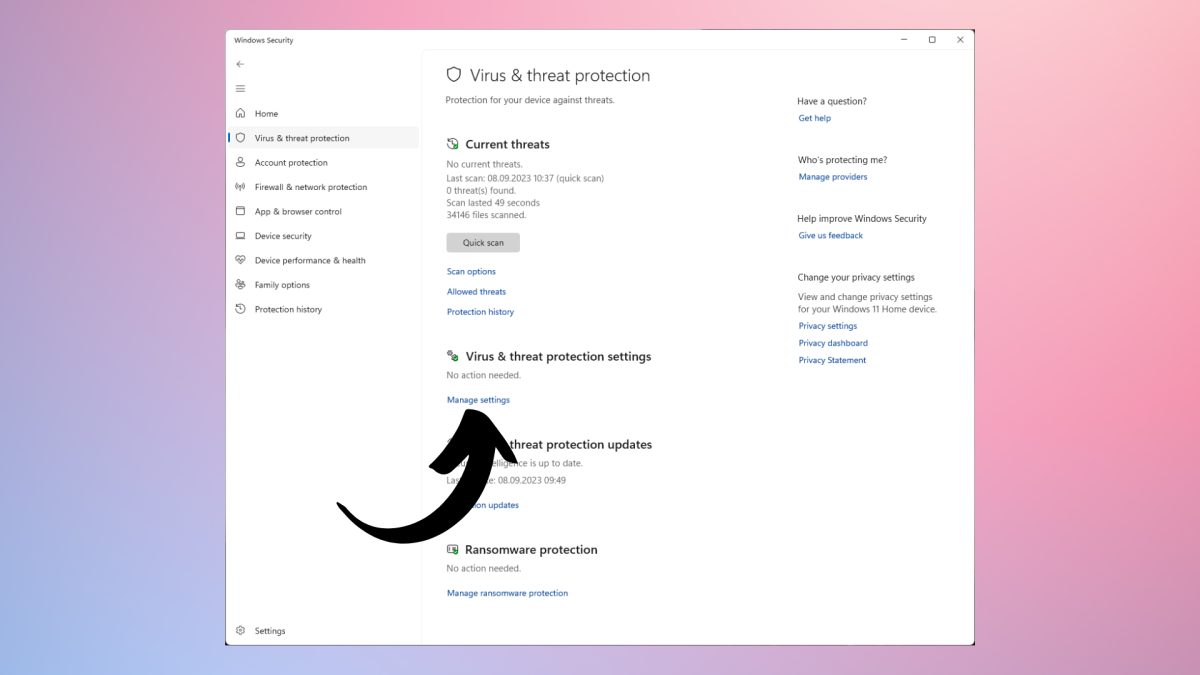This screenshot has height=675, width=1200.
Task: Click the Firewall & network protection signal icon
Action: [240, 187]
